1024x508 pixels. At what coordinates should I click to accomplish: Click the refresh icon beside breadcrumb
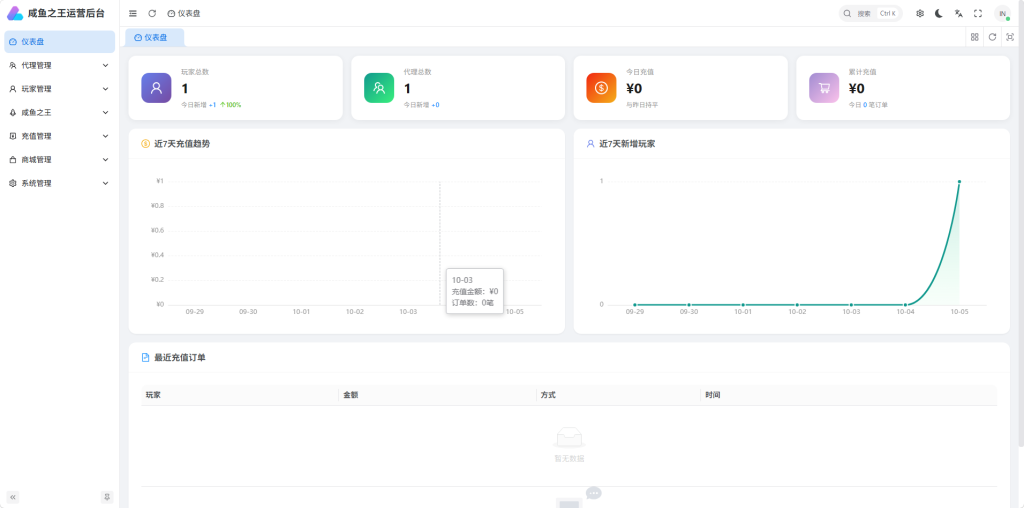152,13
